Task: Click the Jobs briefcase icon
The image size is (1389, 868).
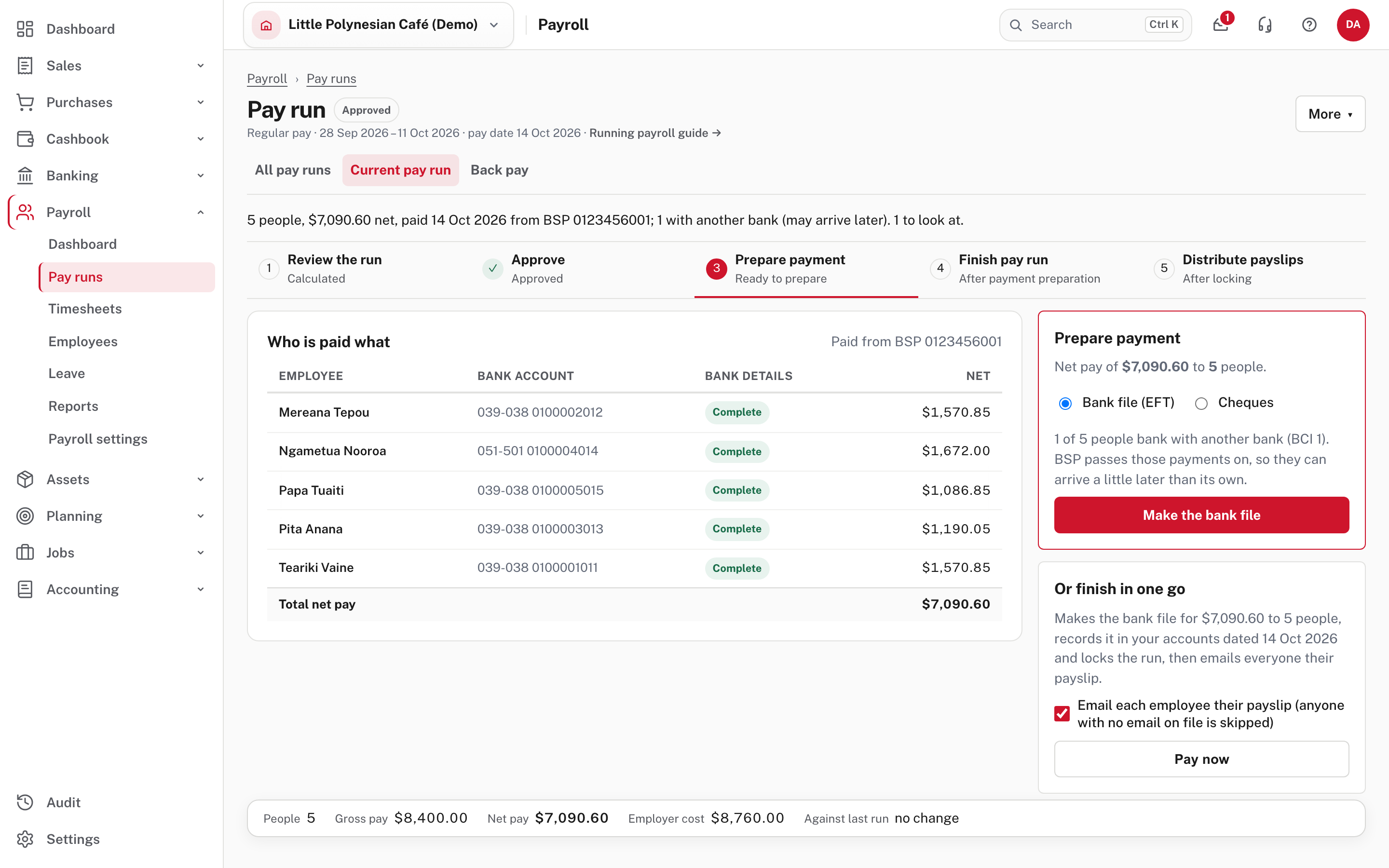Action: (x=25, y=553)
